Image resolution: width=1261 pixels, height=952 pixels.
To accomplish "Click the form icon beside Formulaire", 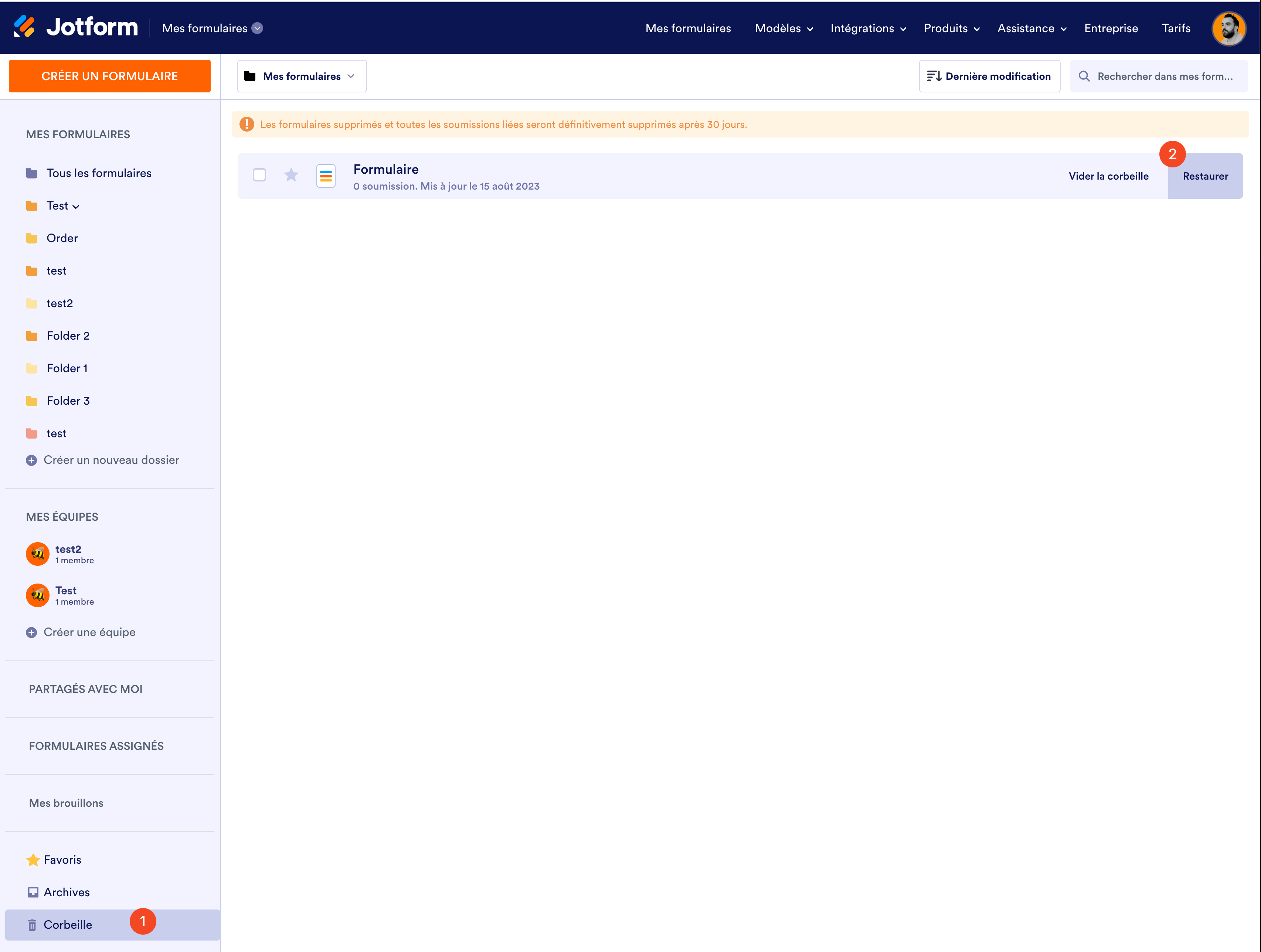I will (326, 176).
